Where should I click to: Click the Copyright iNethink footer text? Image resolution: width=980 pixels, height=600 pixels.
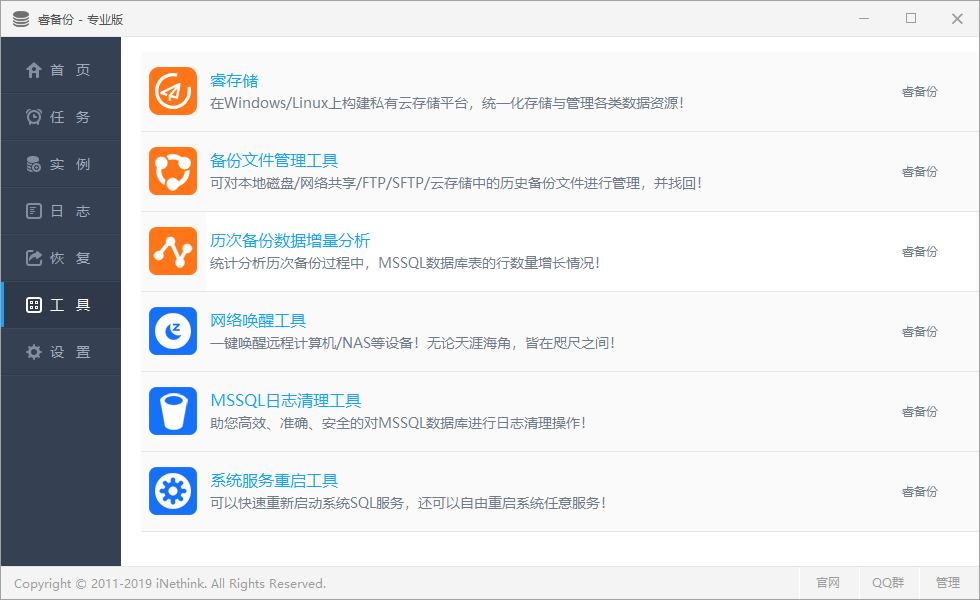point(170,584)
